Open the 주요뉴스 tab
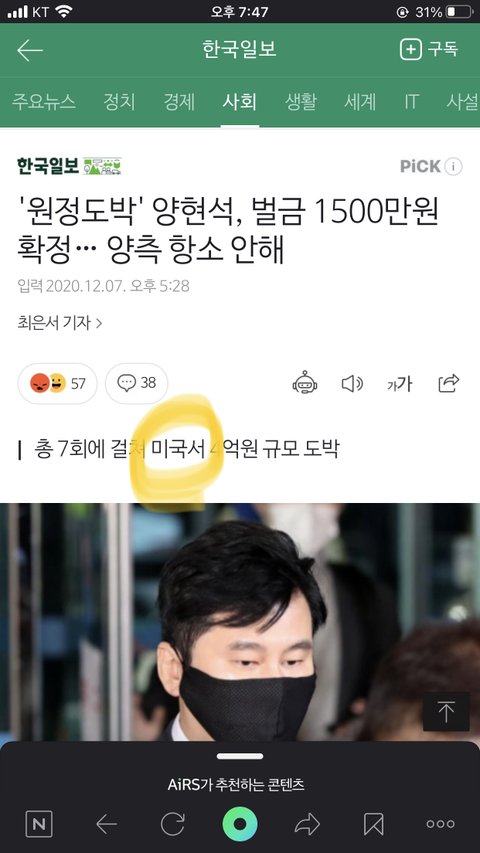480x853 pixels. click(x=44, y=102)
